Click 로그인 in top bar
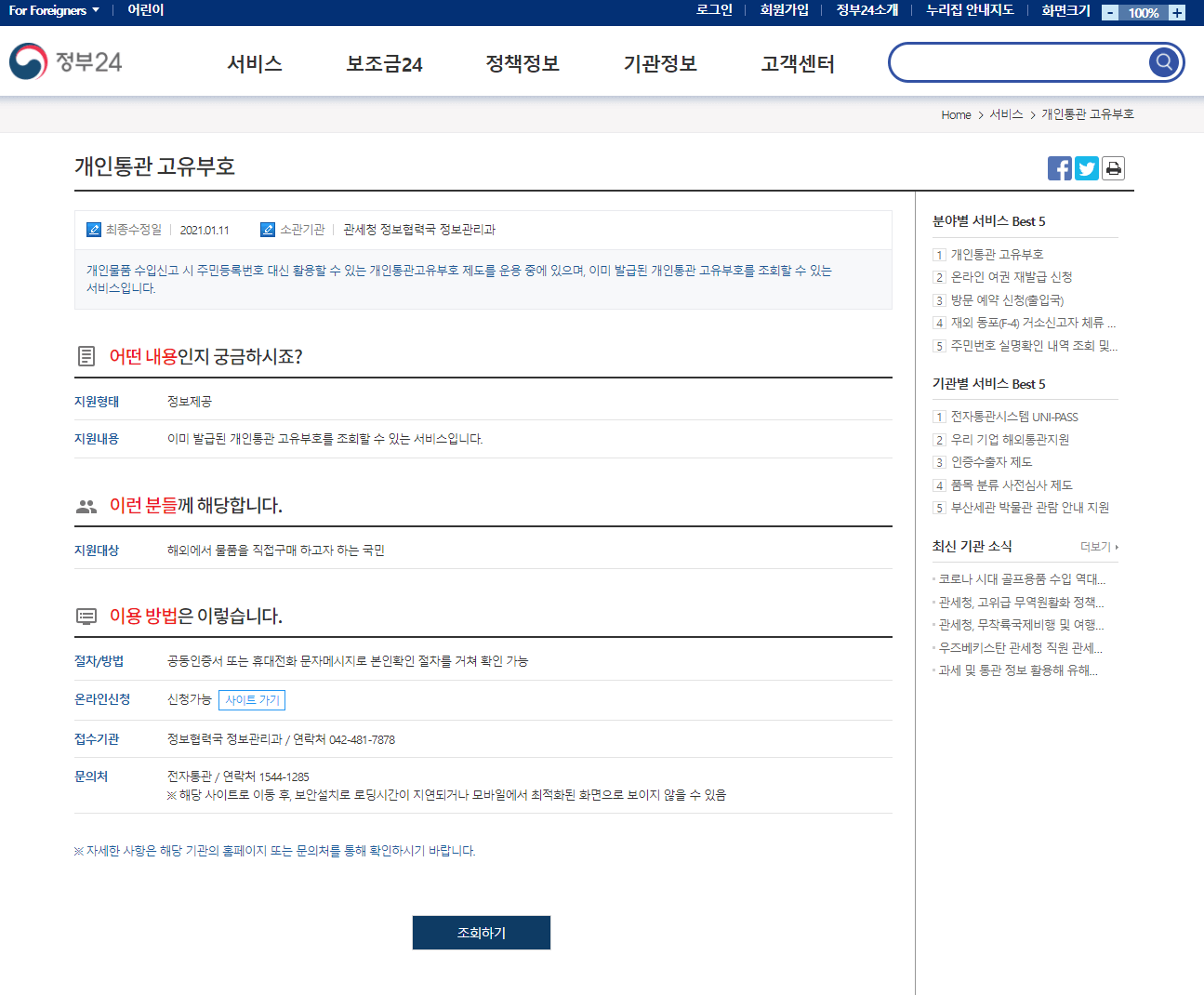 [x=714, y=10]
